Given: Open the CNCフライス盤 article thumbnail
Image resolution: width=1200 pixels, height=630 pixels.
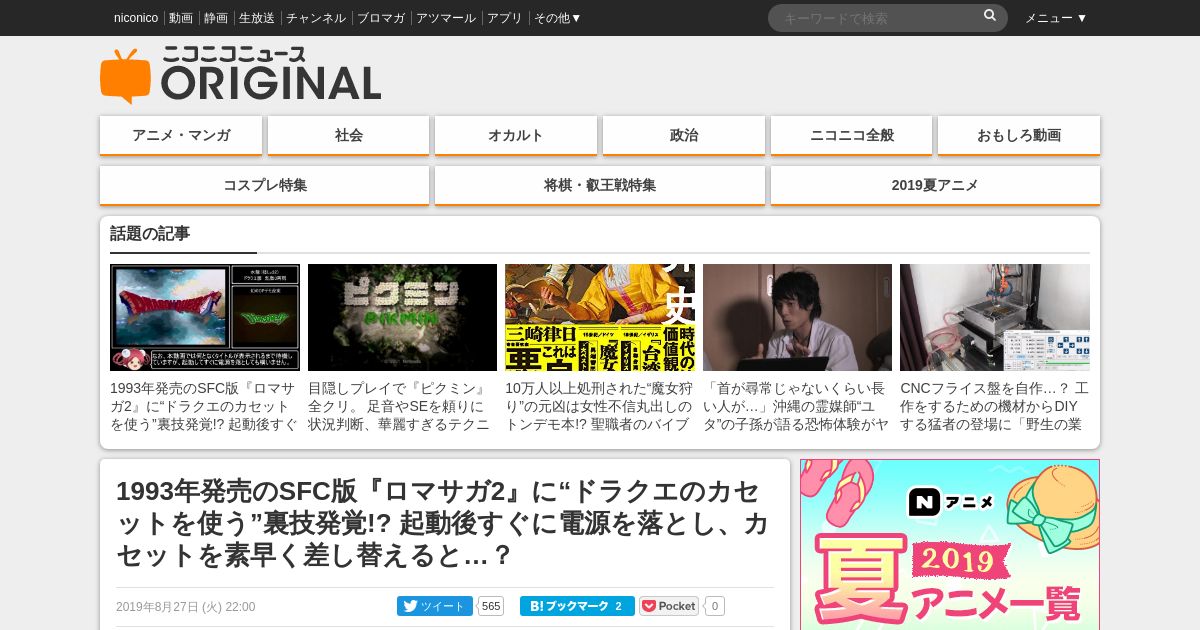Looking at the screenshot, I should 995,317.
